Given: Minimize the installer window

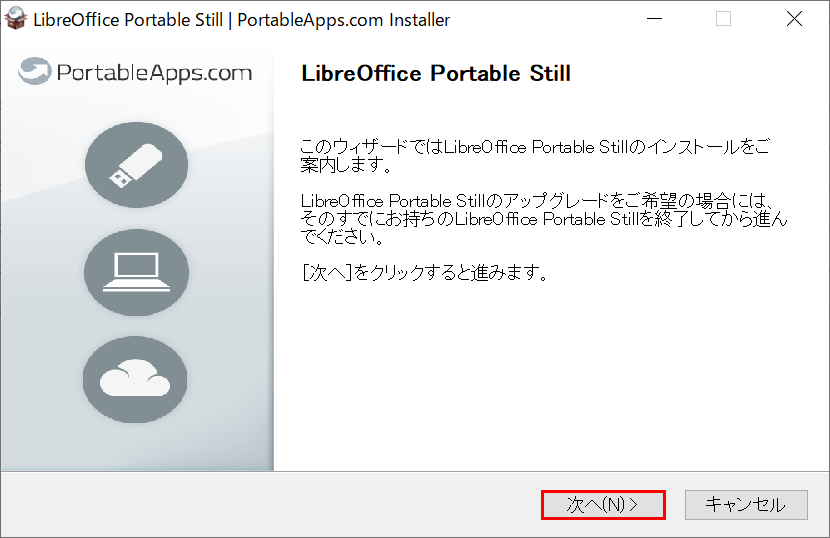Looking at the screenshot, I should [x=654, y=19].
